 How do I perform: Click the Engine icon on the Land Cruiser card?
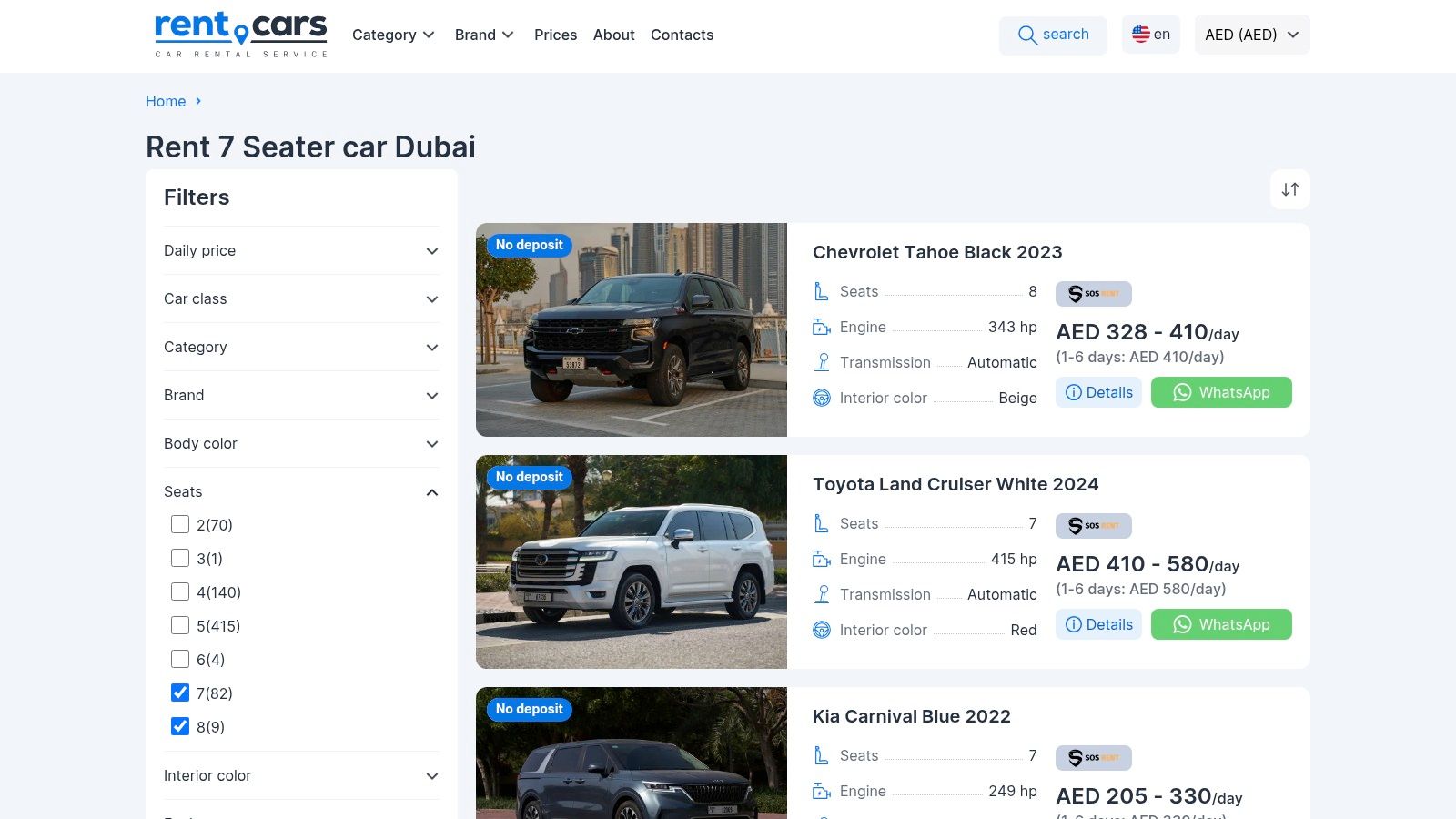pyautogui.click(x=822, y=559)
